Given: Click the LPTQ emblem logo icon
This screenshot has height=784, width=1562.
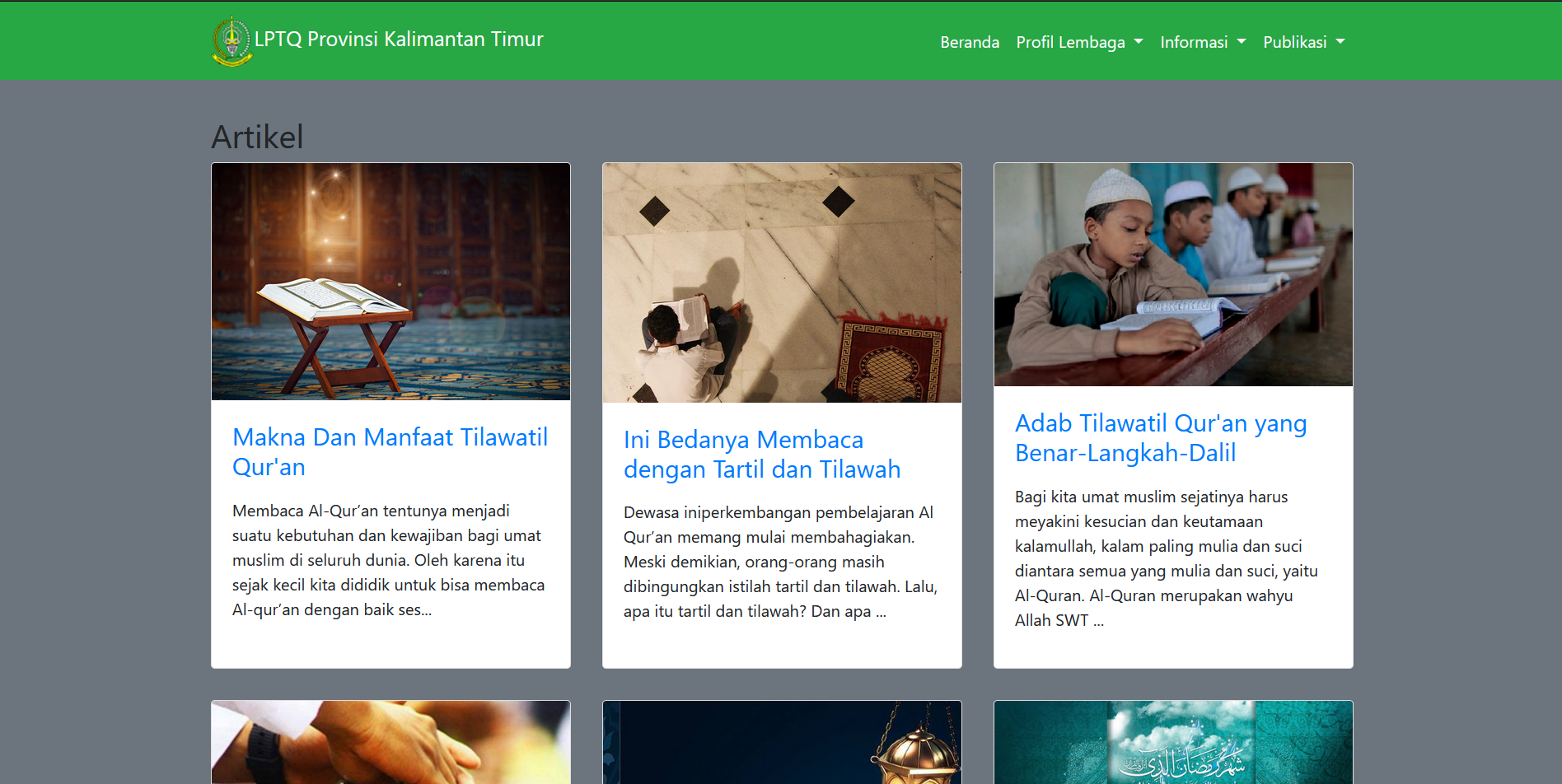Looking at the screenshot, I should coord(232,41).
